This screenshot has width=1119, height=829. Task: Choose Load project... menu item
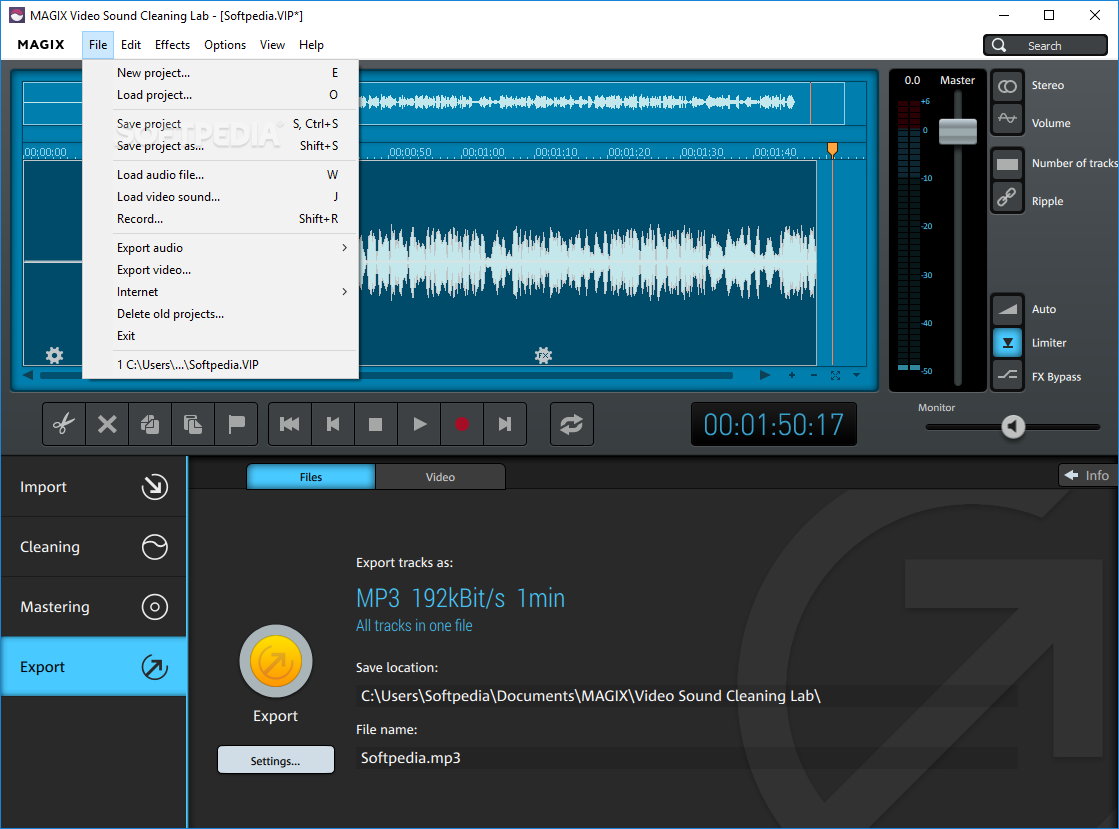221,95
